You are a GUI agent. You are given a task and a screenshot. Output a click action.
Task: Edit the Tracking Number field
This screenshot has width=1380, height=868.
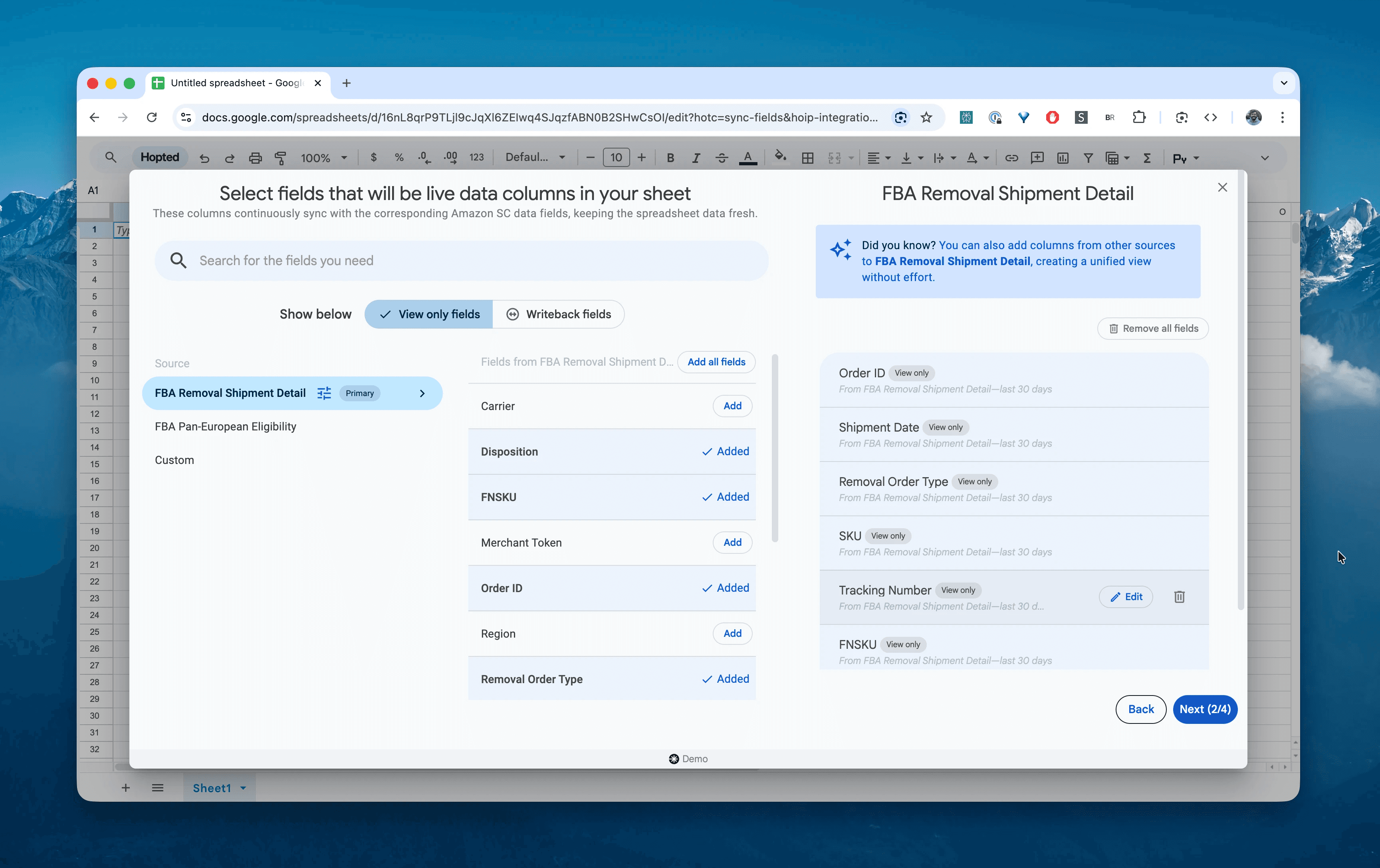point(1126,597)
